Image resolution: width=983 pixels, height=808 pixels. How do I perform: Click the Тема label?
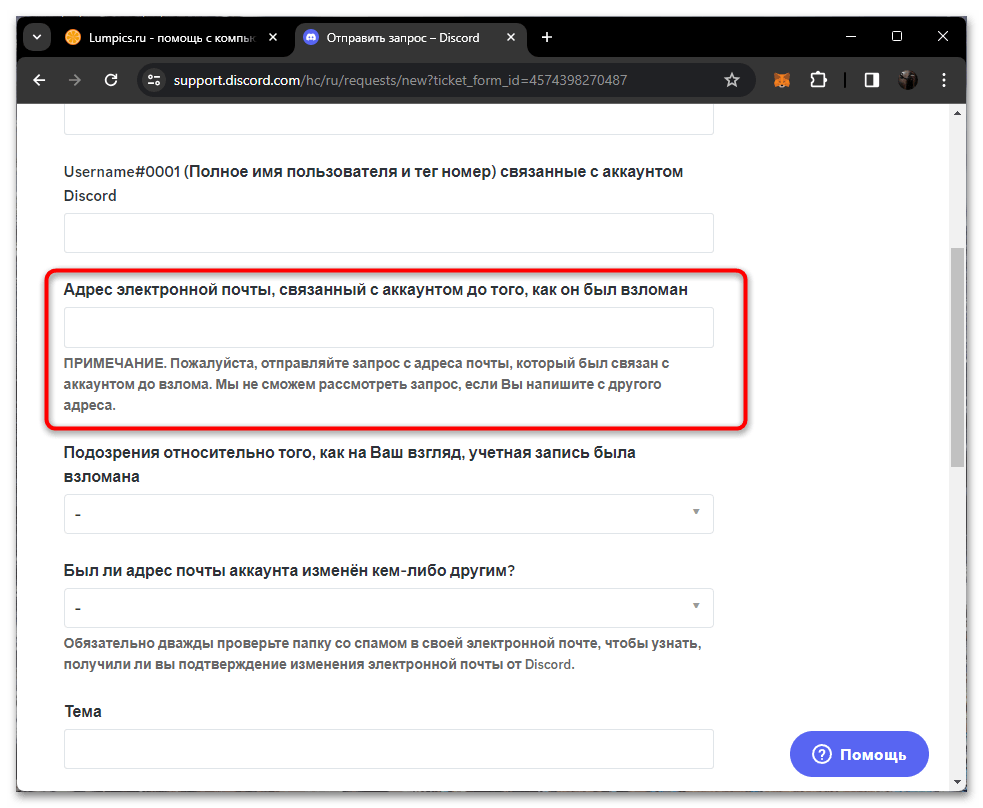[x=83, y=711]
